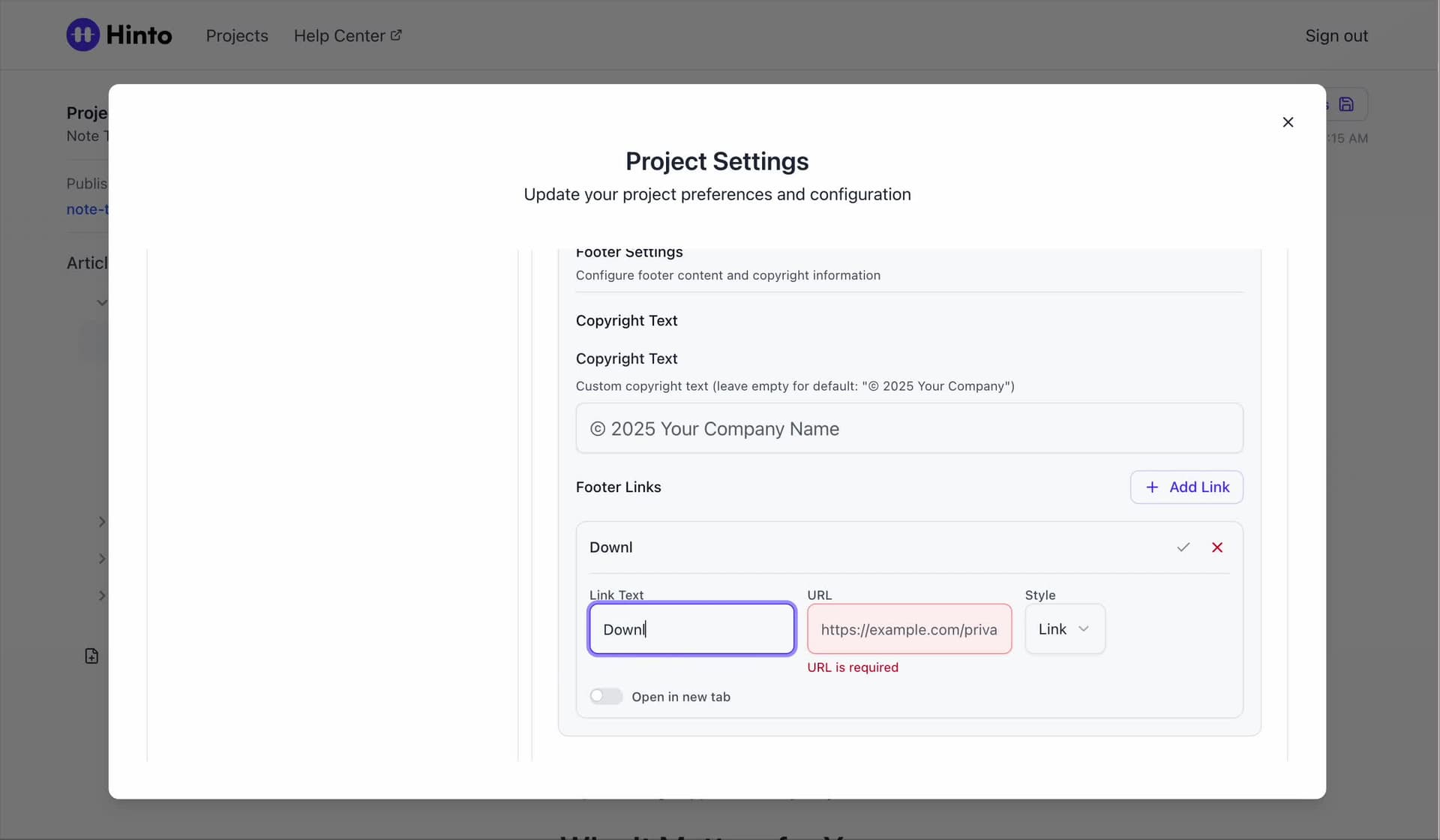Screen dimensions: 1440x840
Task: Click the Copyright Text input field
Action: tap(909, 429)
